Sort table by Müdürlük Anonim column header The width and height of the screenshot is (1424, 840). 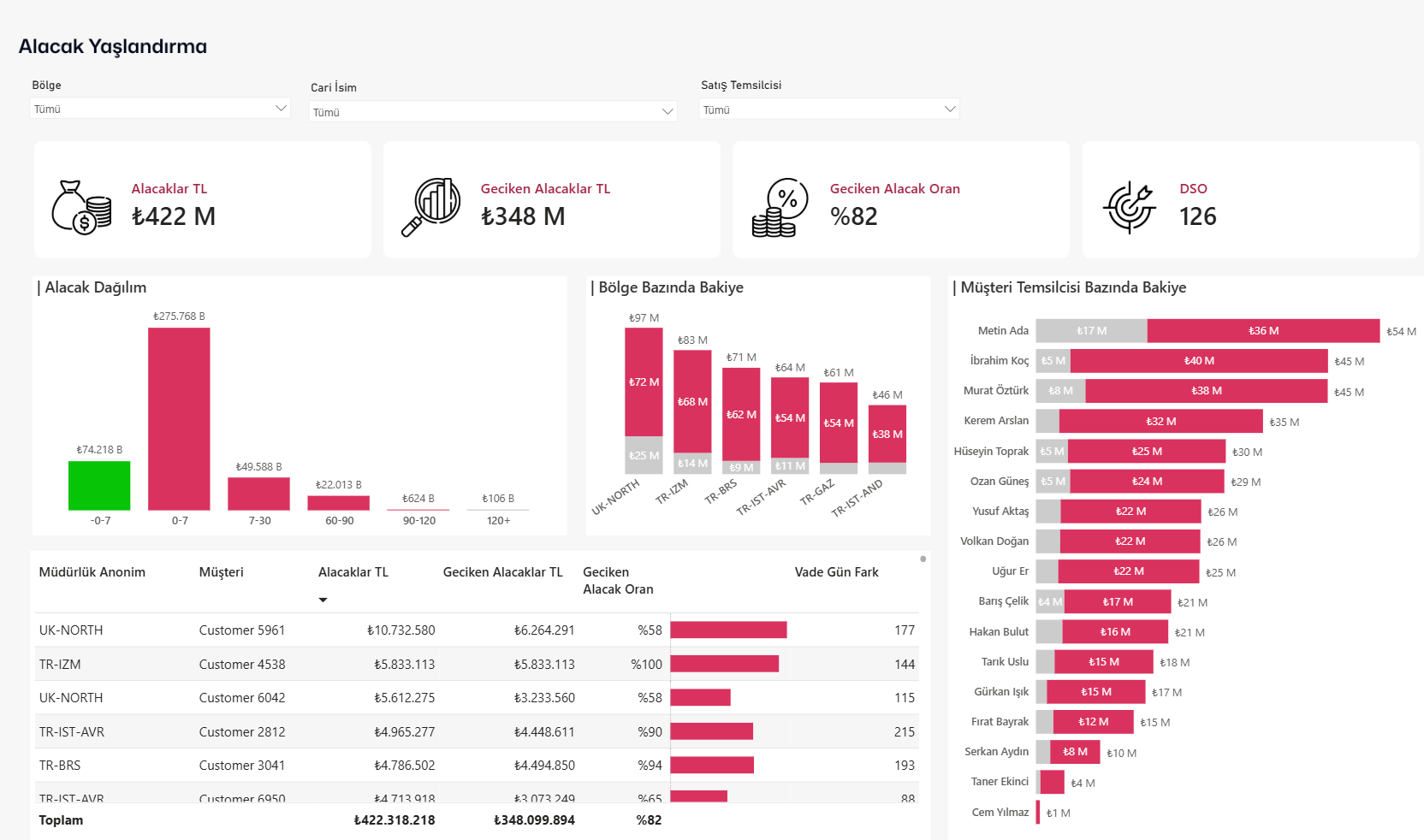[92, 572]
